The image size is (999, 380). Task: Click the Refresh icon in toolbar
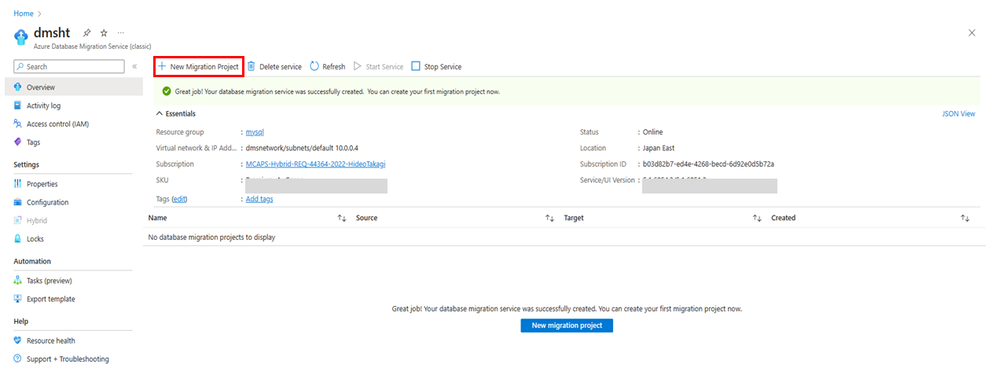click(314, 66)
